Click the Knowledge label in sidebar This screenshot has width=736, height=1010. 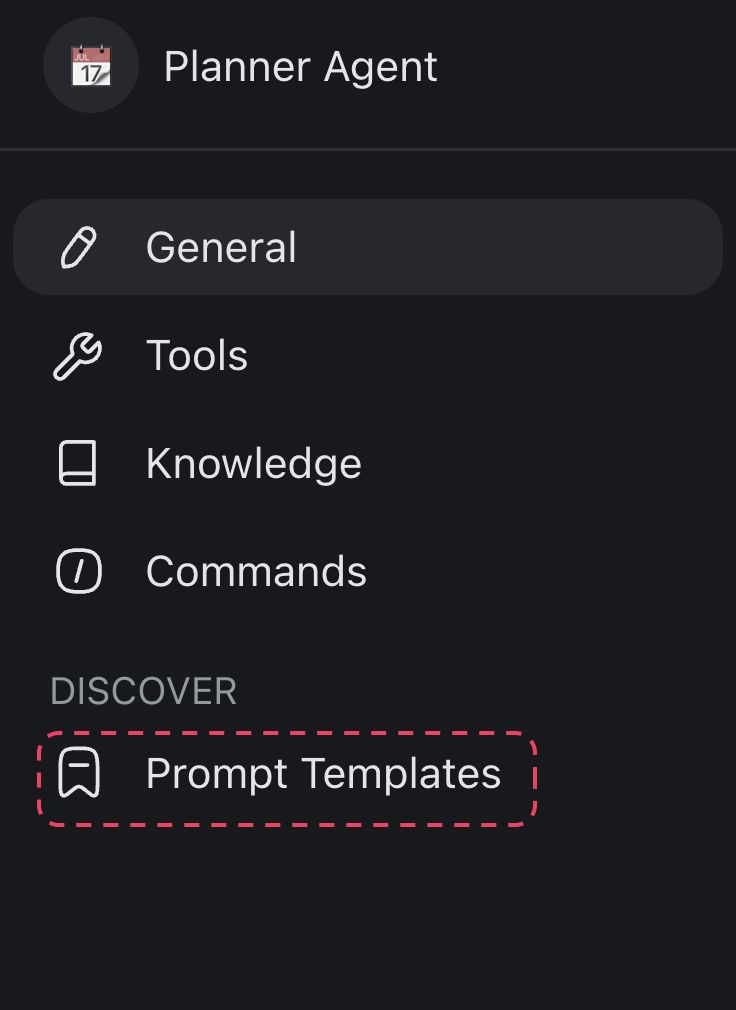point(253,463)
